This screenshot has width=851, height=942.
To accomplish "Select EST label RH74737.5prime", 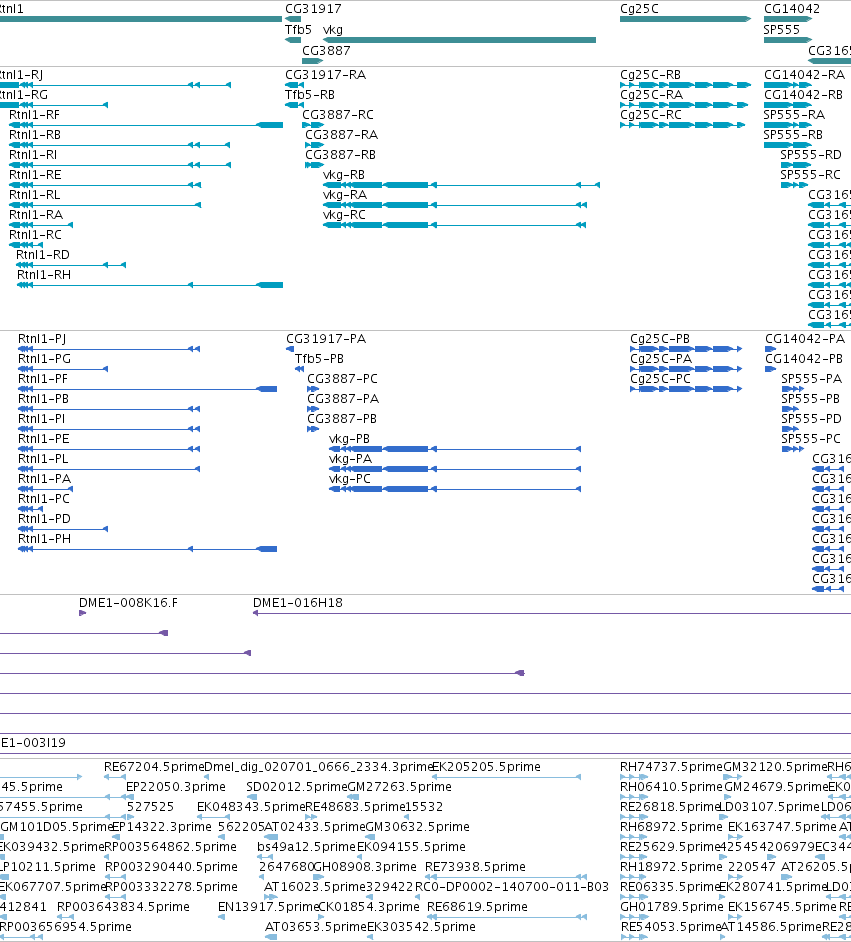I will tap(671, 767).
